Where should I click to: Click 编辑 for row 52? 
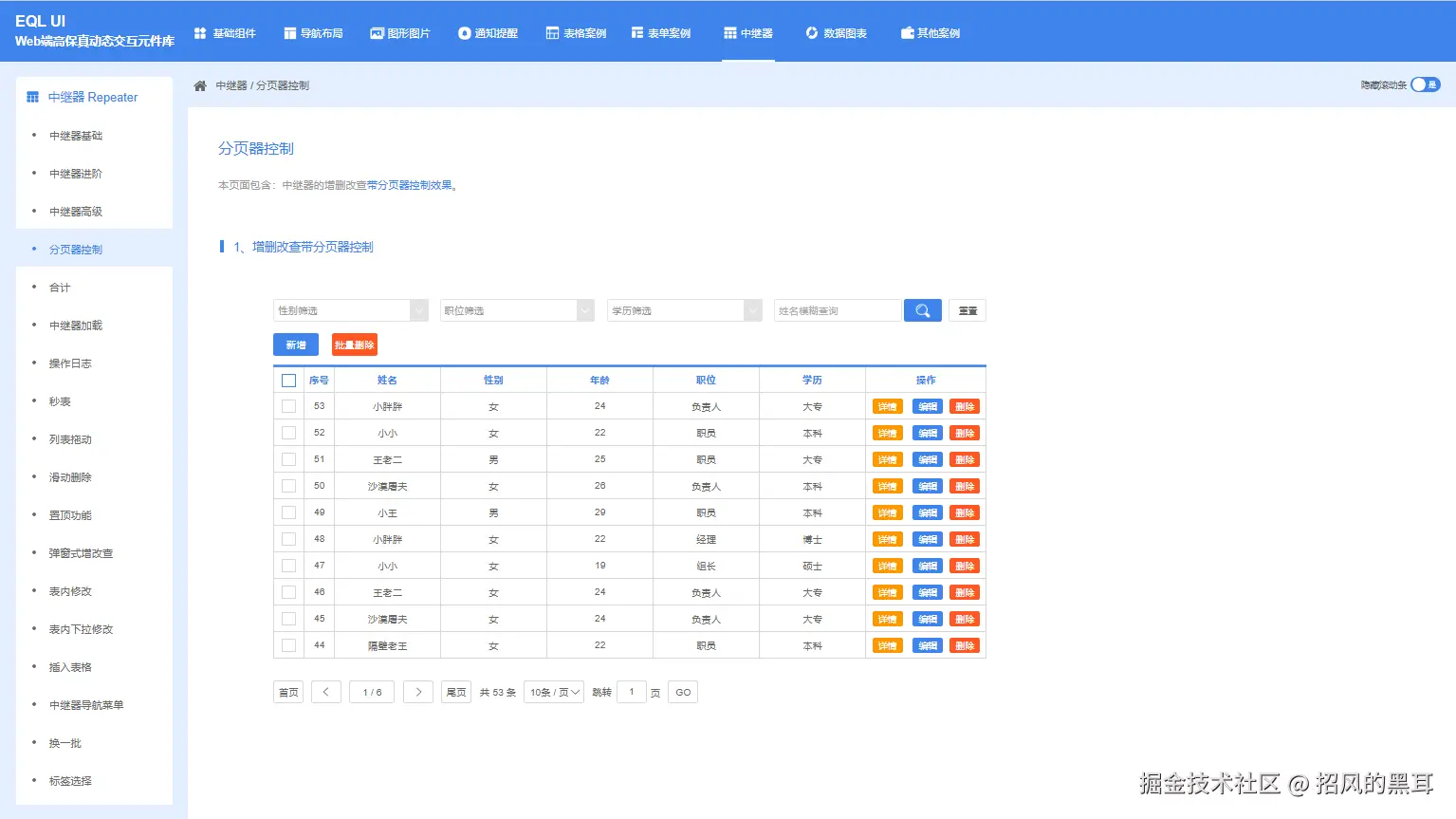(x=928, y=433)
